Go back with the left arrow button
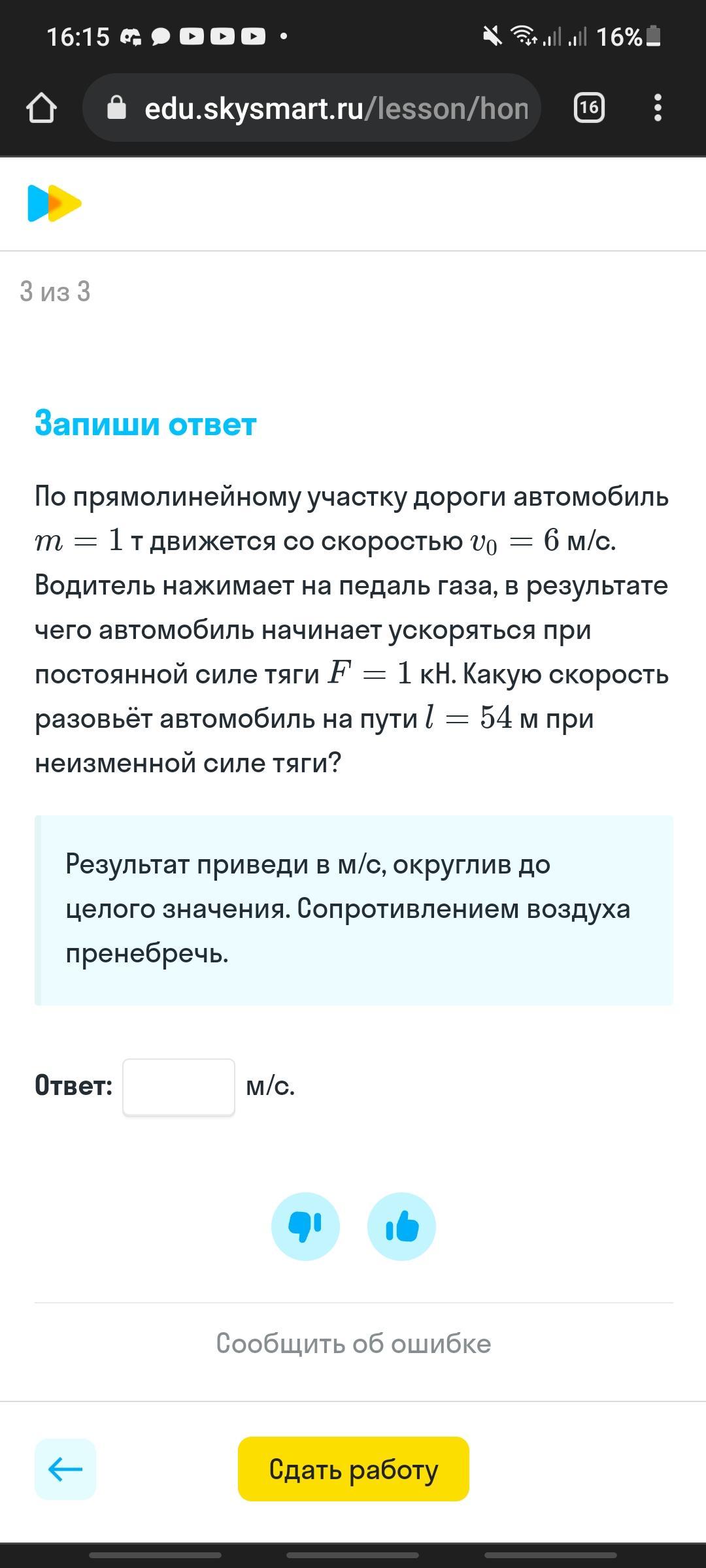 coord(65,1469)
